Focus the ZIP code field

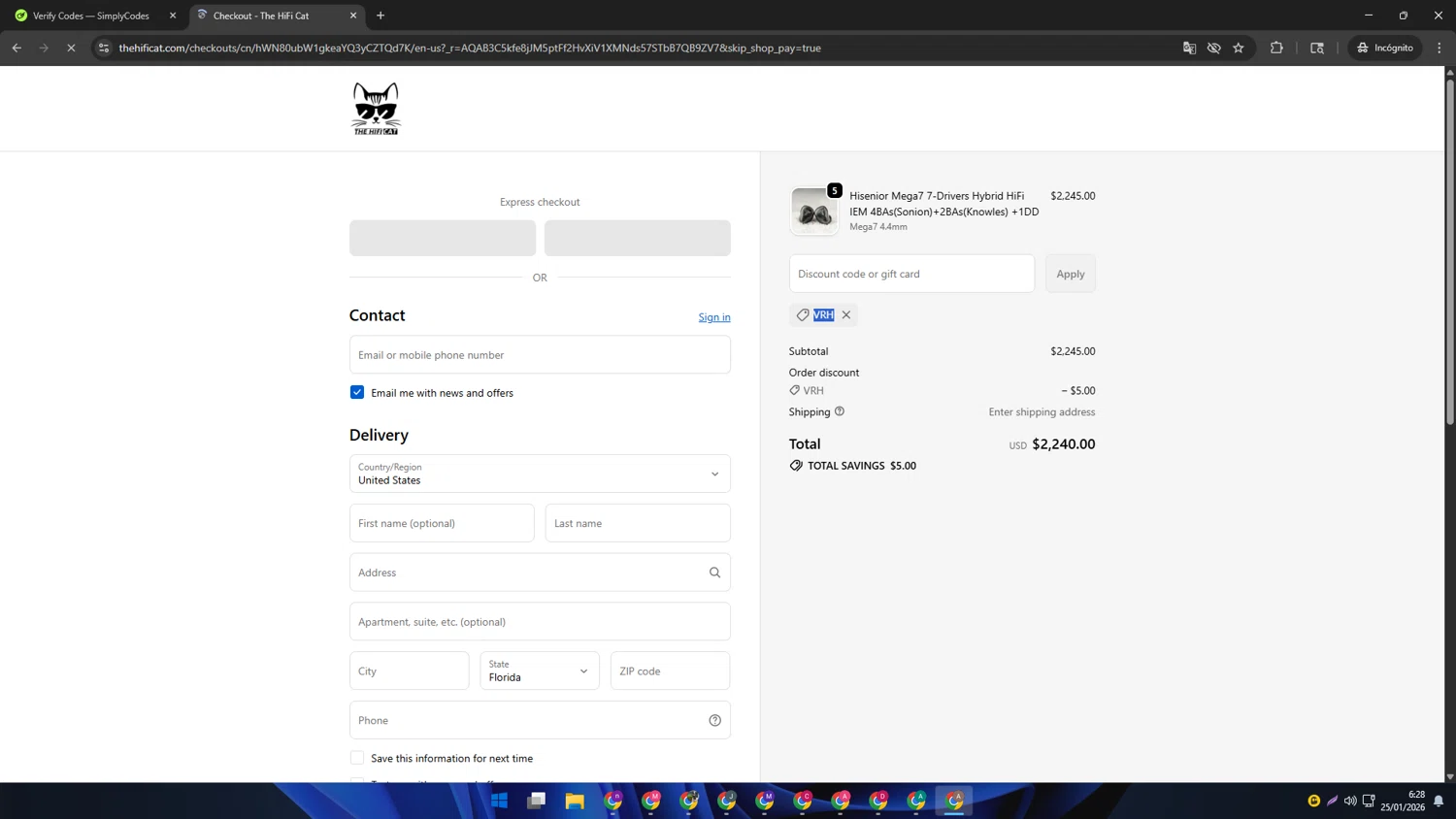[670, 671]
